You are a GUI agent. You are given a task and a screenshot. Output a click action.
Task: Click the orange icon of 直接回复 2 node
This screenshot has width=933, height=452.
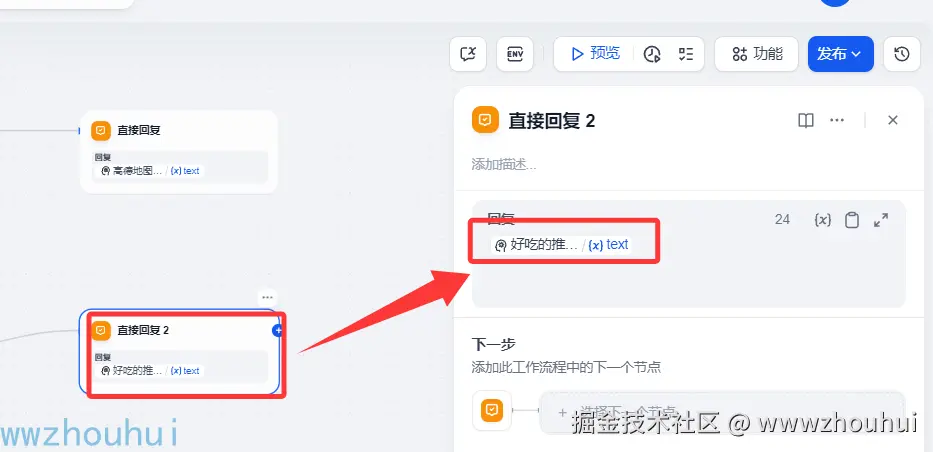[101, 330]
